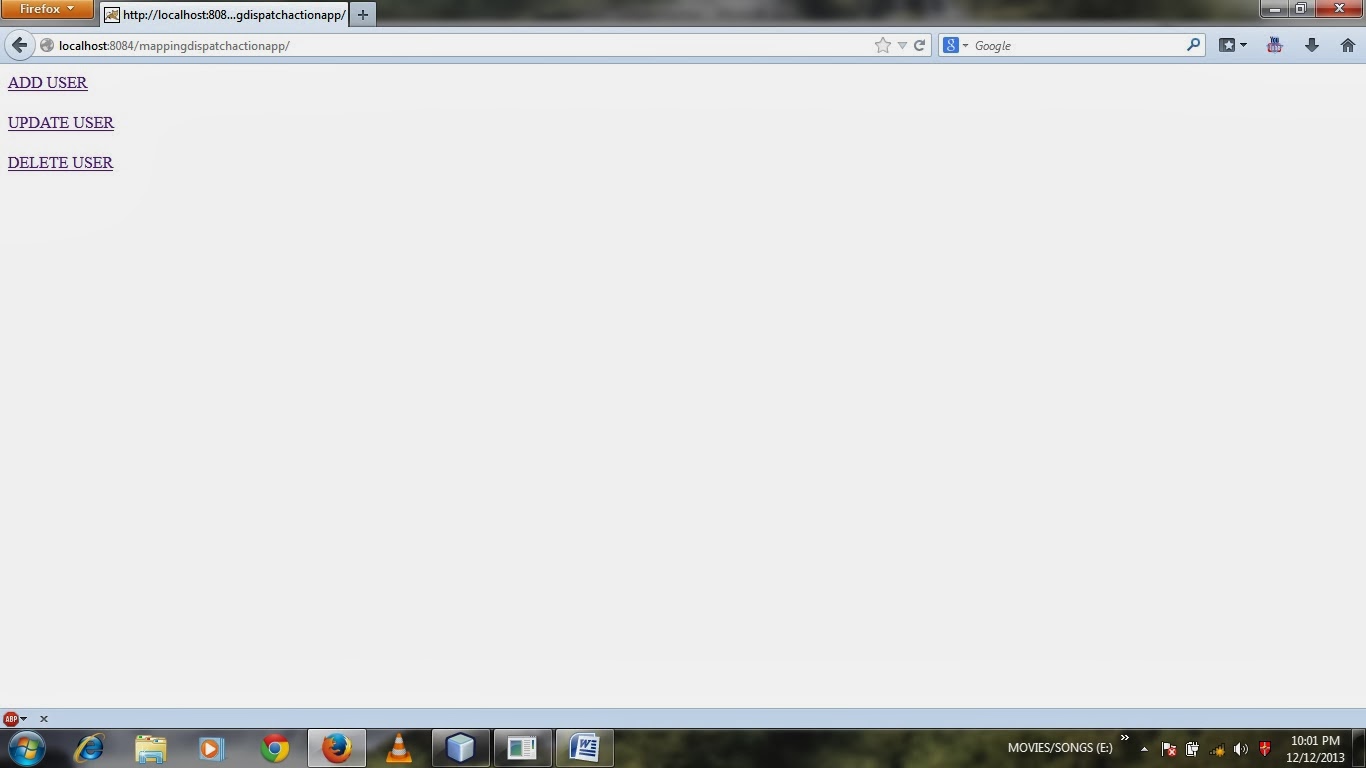Show URL history dropdown arrow
This screenshot has height=768, width=1366.
click(902, 45)
